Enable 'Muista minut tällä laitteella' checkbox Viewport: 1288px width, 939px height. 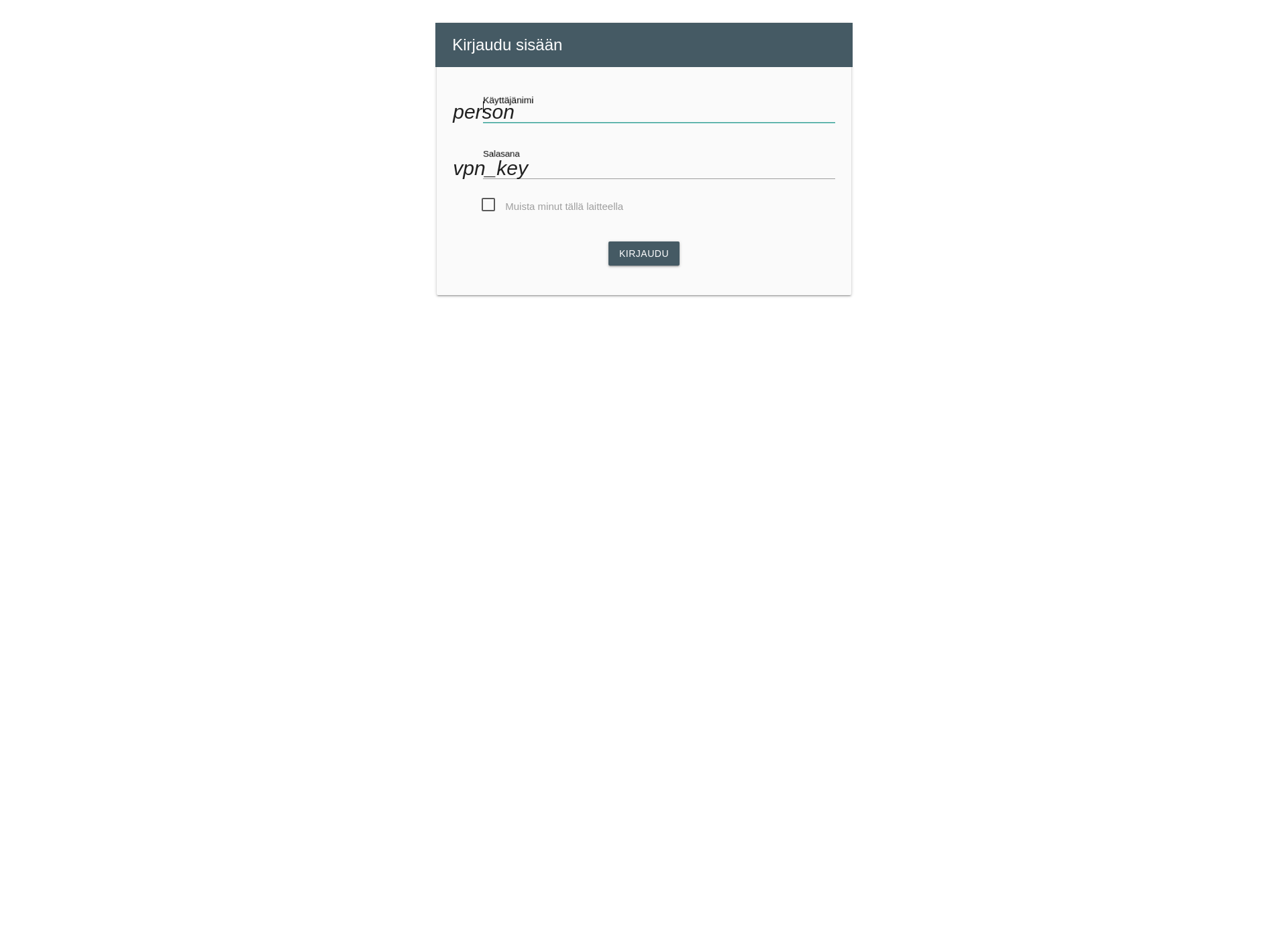[x=488, y=205]
